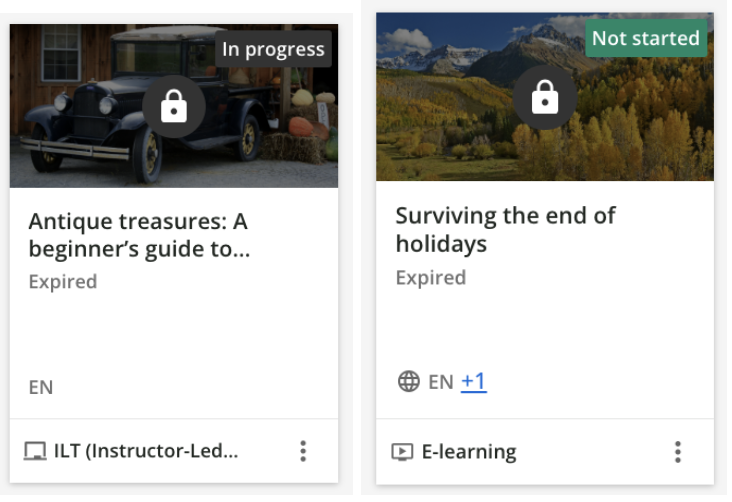Click the EN language label on Antique treasures card
Image resolution: width=732 pixels, height=502 pixels.
pyautogui.click(x=41, y=387)
